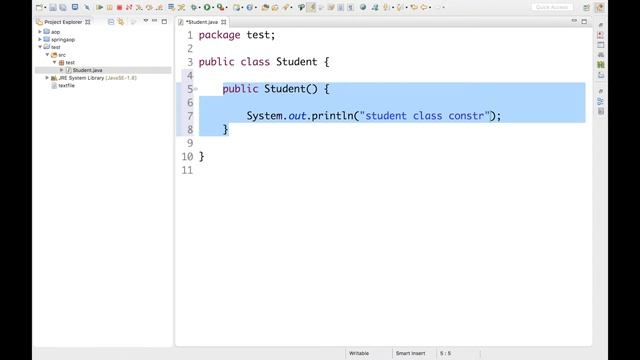Viewport: 640px width, 360px height.
Task: Click the Suspend debug icon
Action: (x=109, y=7)
